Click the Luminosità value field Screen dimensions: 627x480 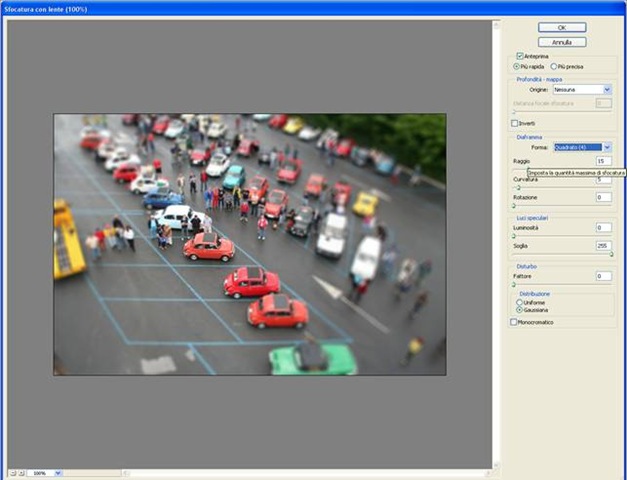point(603,227)
